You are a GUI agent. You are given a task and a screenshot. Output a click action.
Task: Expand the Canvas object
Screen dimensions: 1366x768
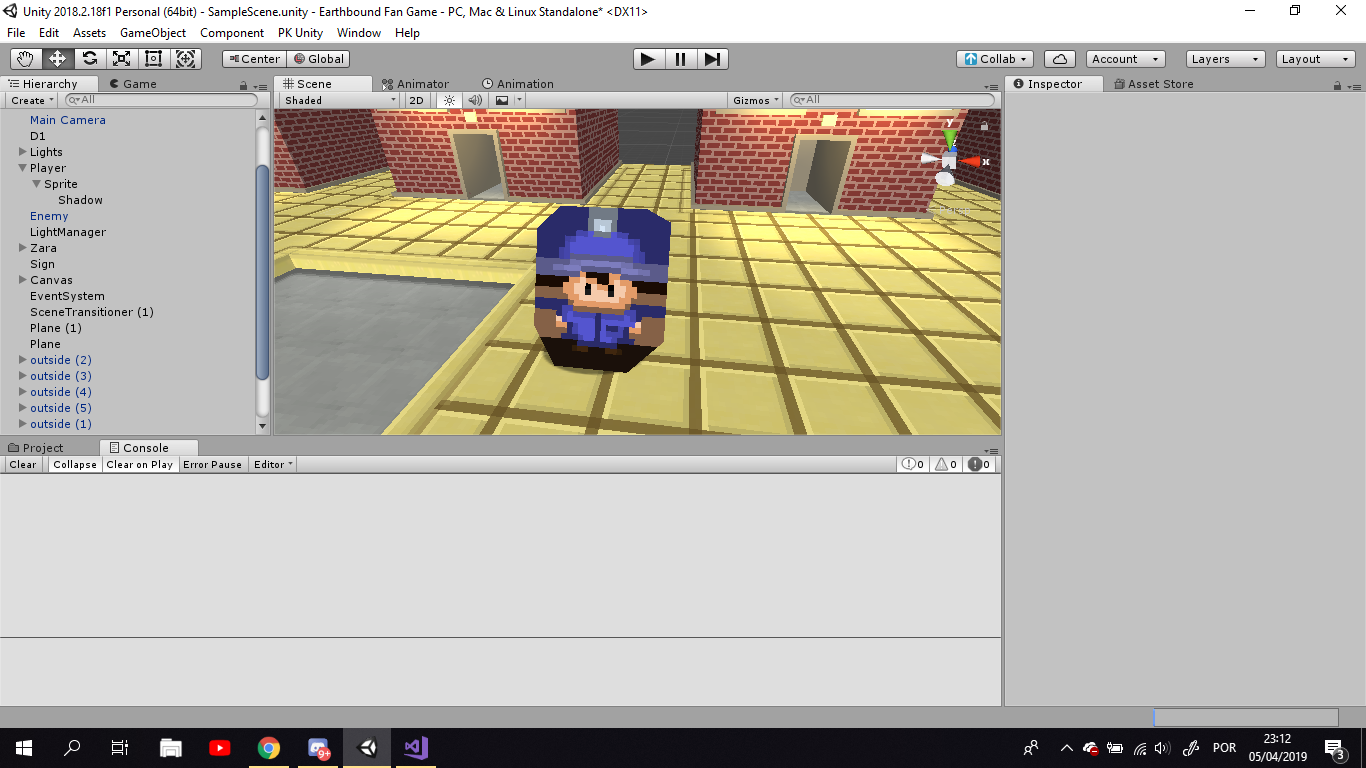23,280
